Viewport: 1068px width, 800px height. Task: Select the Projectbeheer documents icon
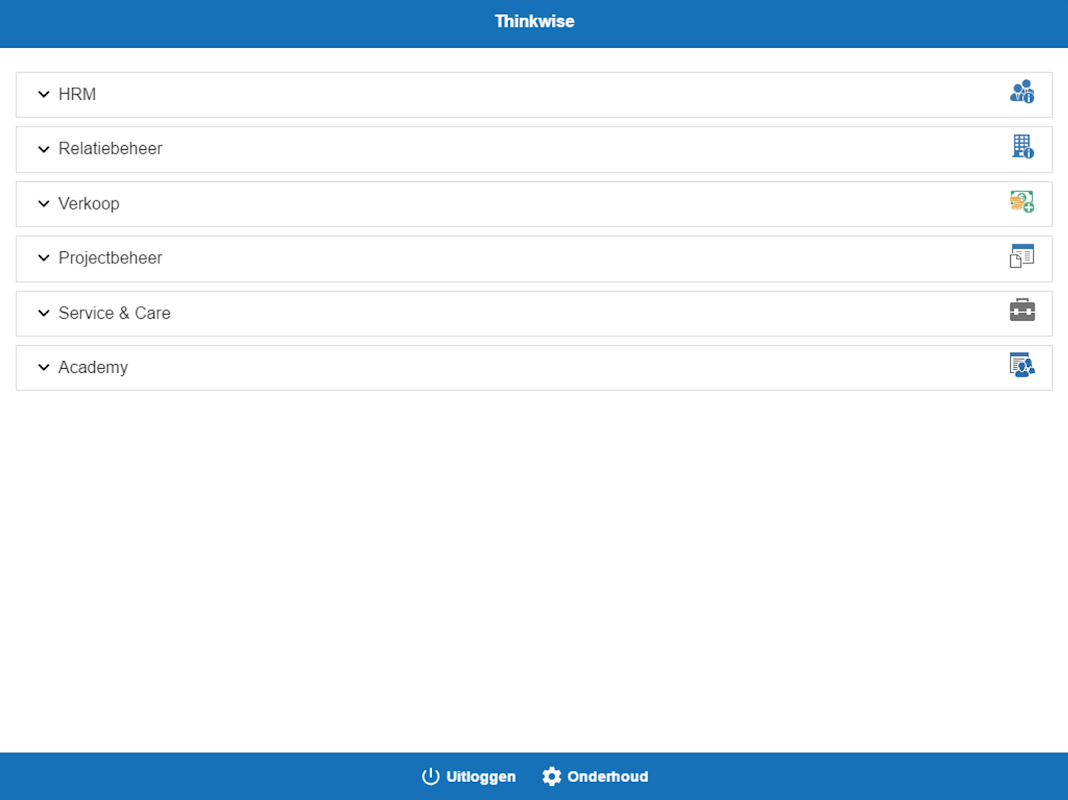1022,256
